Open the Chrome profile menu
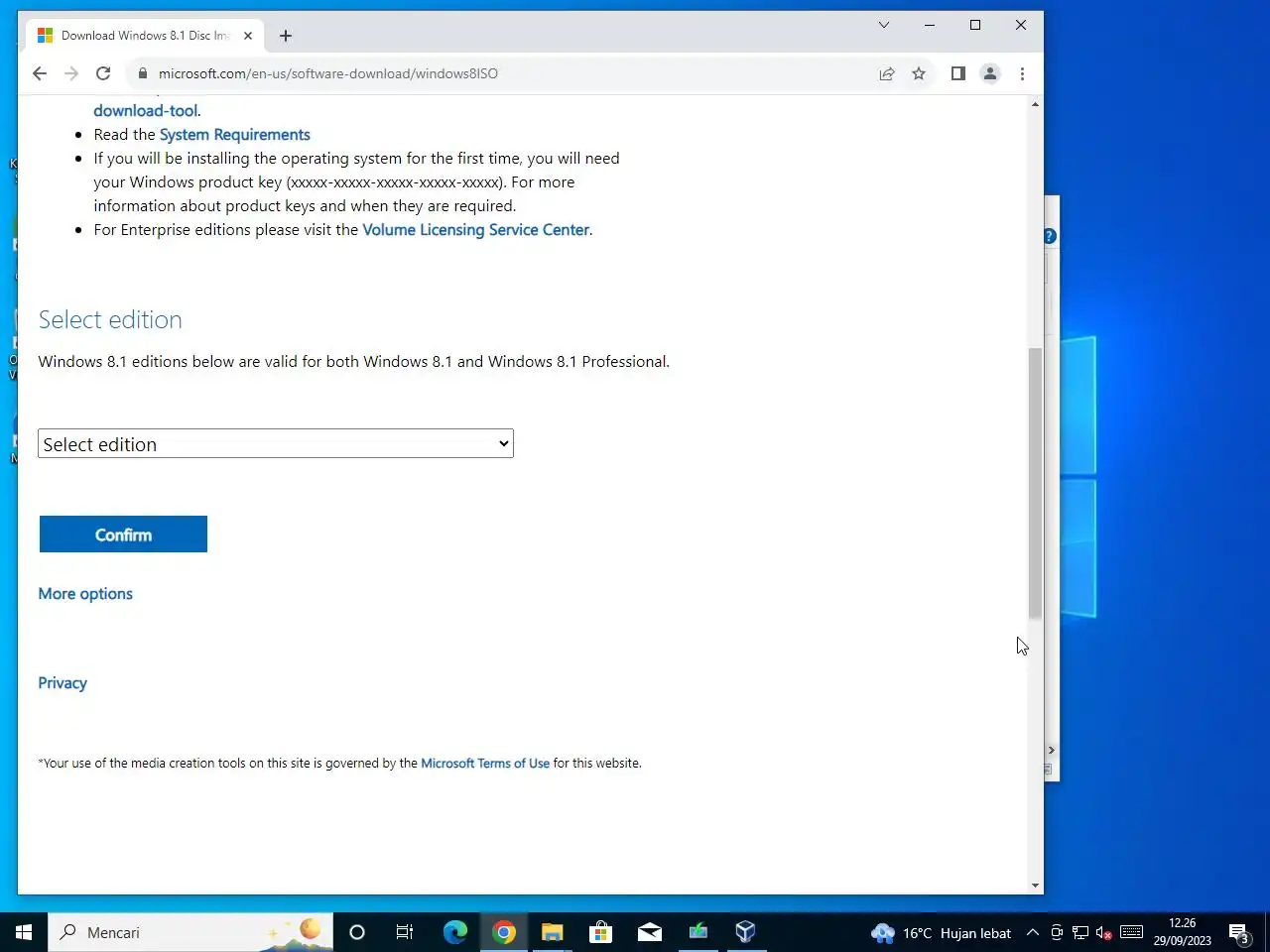Image resolution: width=1270 pixels, height=952 pixels. point(990,73)
